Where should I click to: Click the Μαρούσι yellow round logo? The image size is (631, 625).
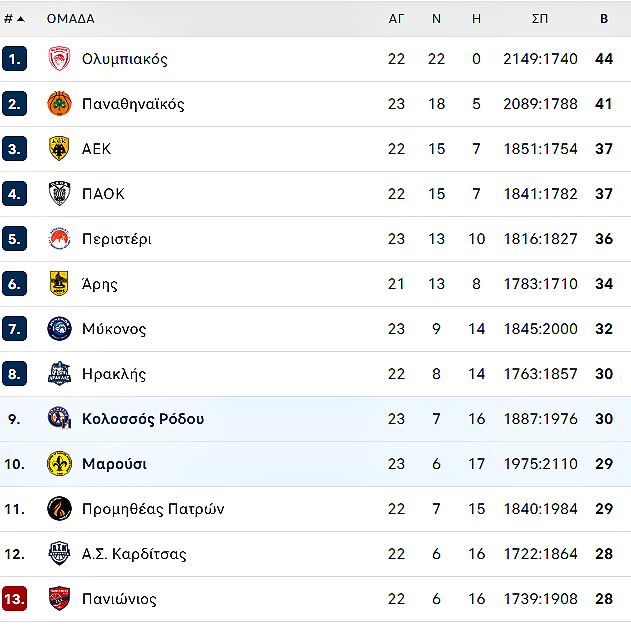pos(60,464)
